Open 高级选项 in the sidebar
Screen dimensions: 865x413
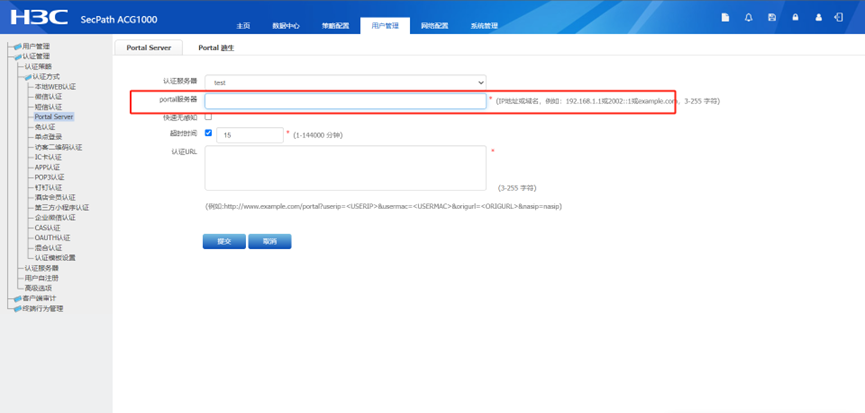[x=38, y=288]
